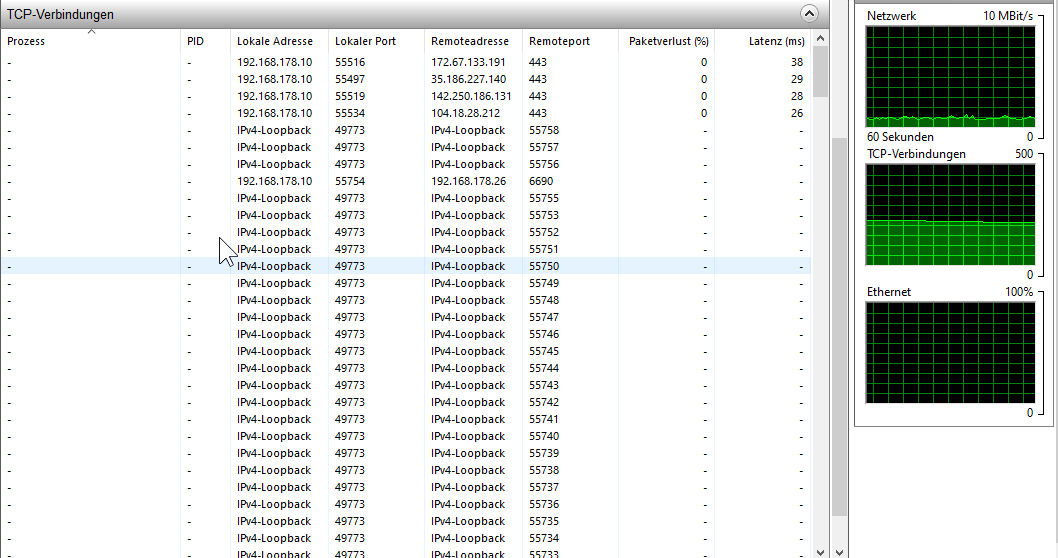This screenshot has height=558, width=1058.
Task: Click latency value 29
Action: pyautogui.click(x=797, y=79)
